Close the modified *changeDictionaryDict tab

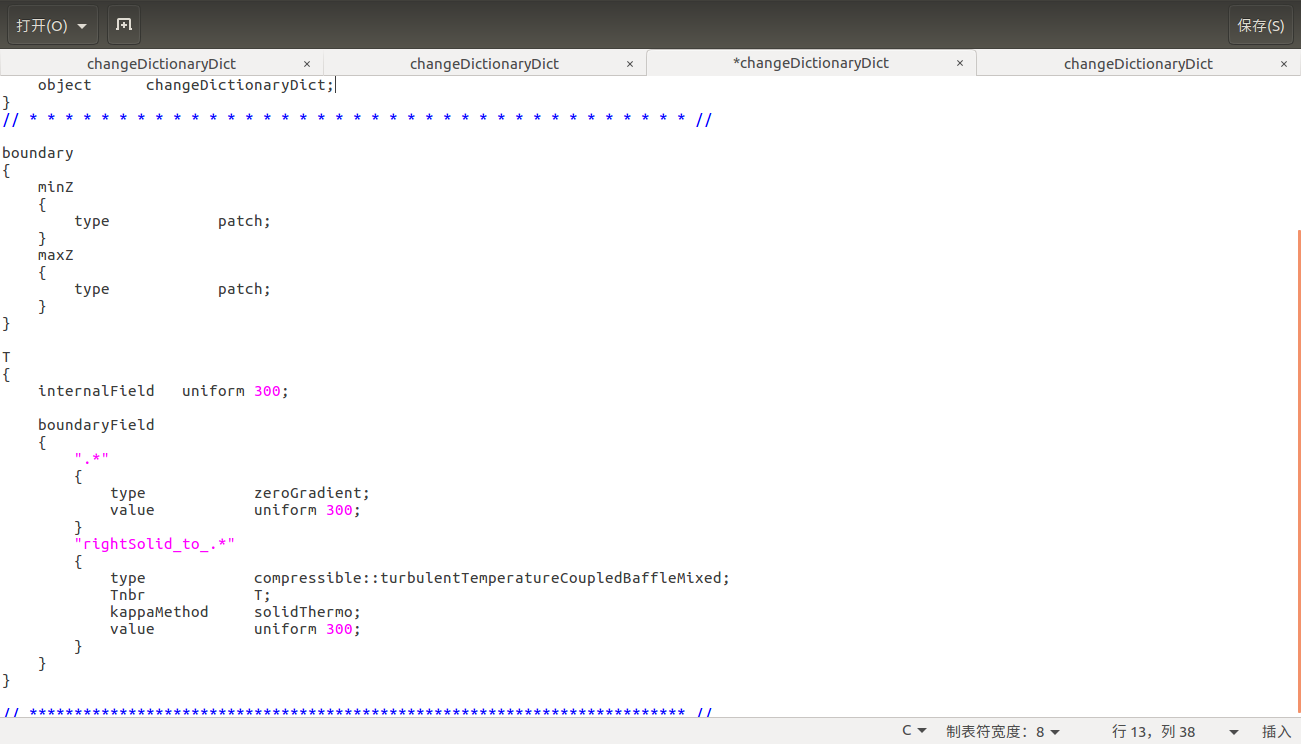[x=960, y=63]
